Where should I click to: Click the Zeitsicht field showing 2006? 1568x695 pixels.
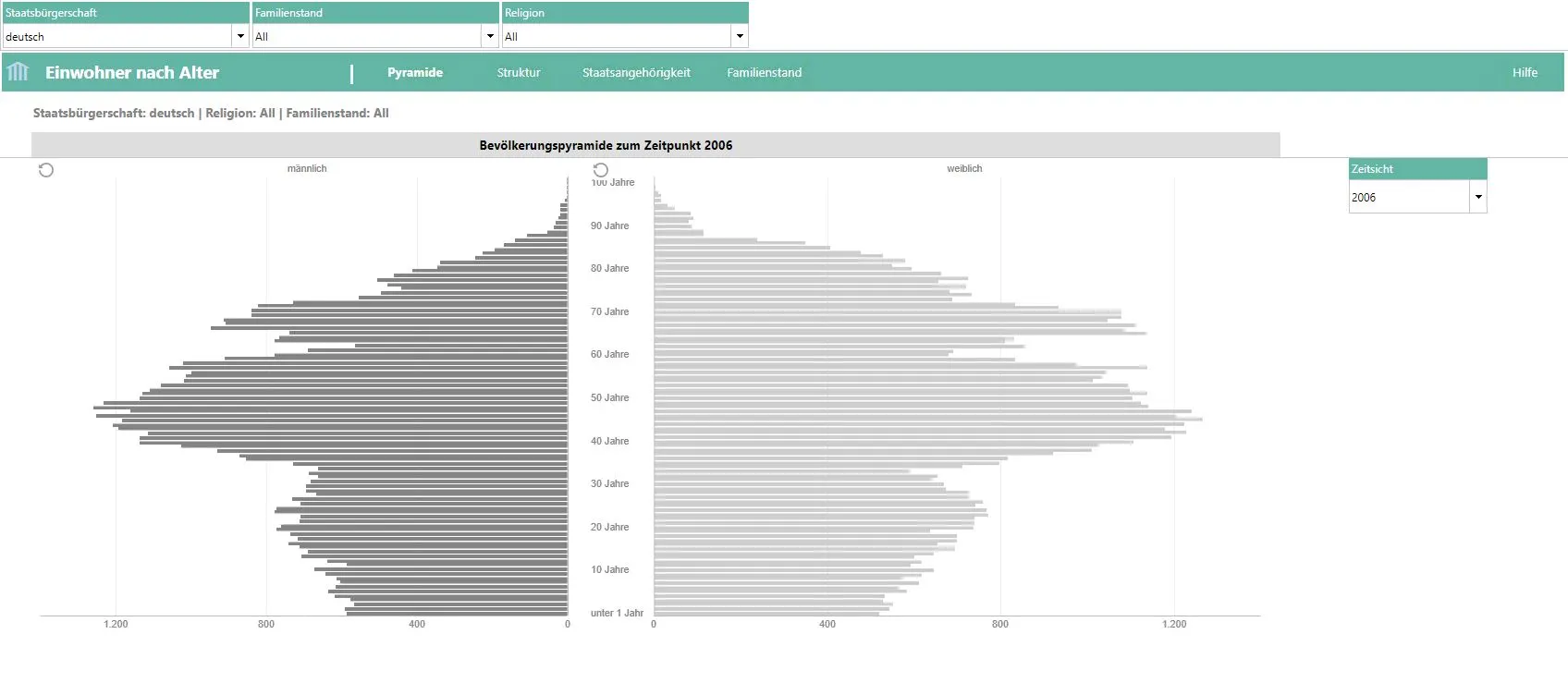1409,197
